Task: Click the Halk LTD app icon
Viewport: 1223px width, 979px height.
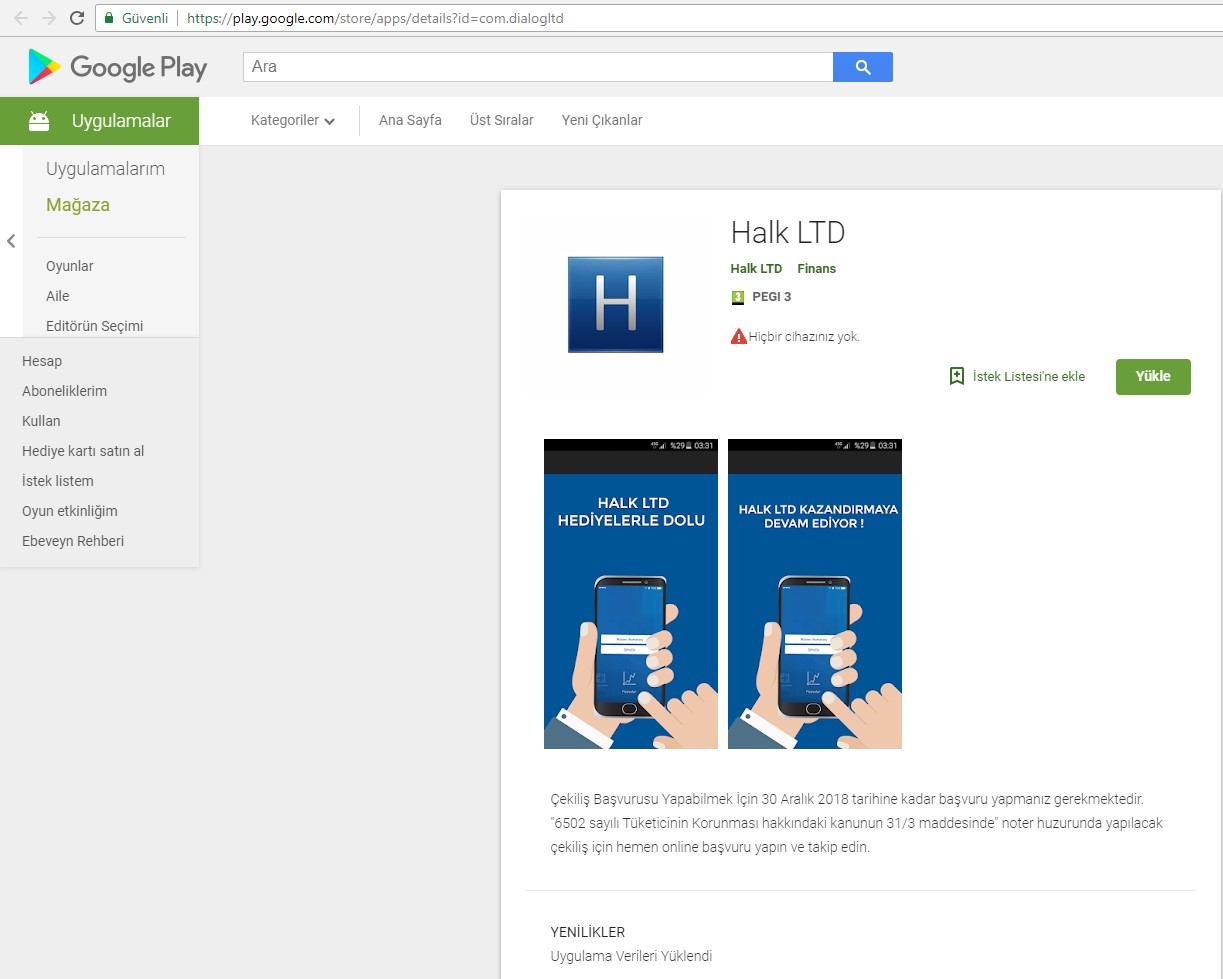Action: [x=615, y=304]
